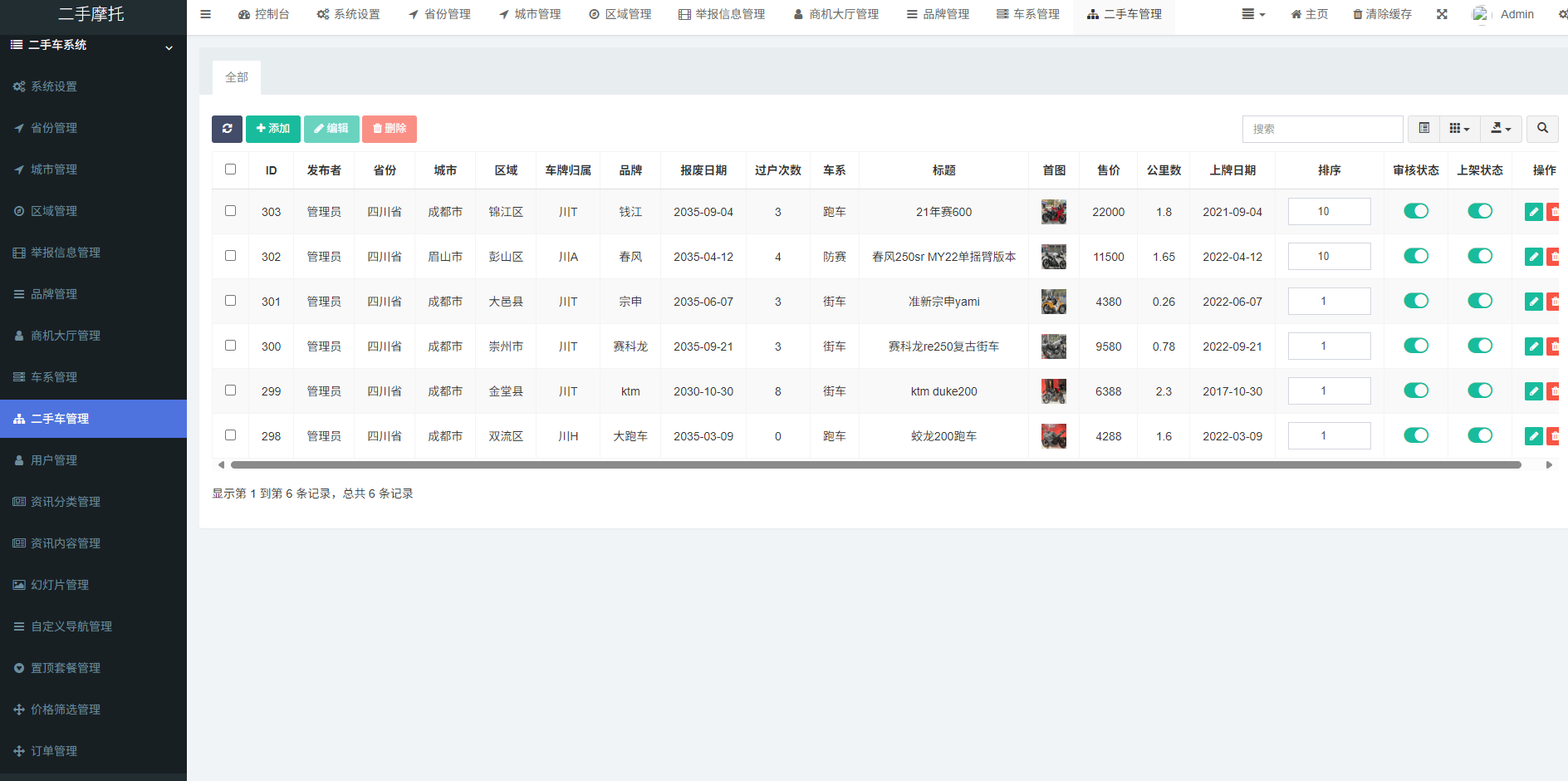The width and height of the screenshot is (1568, 781).
Task: Click the delete icon for record 298
Action: click(1555, 435)
